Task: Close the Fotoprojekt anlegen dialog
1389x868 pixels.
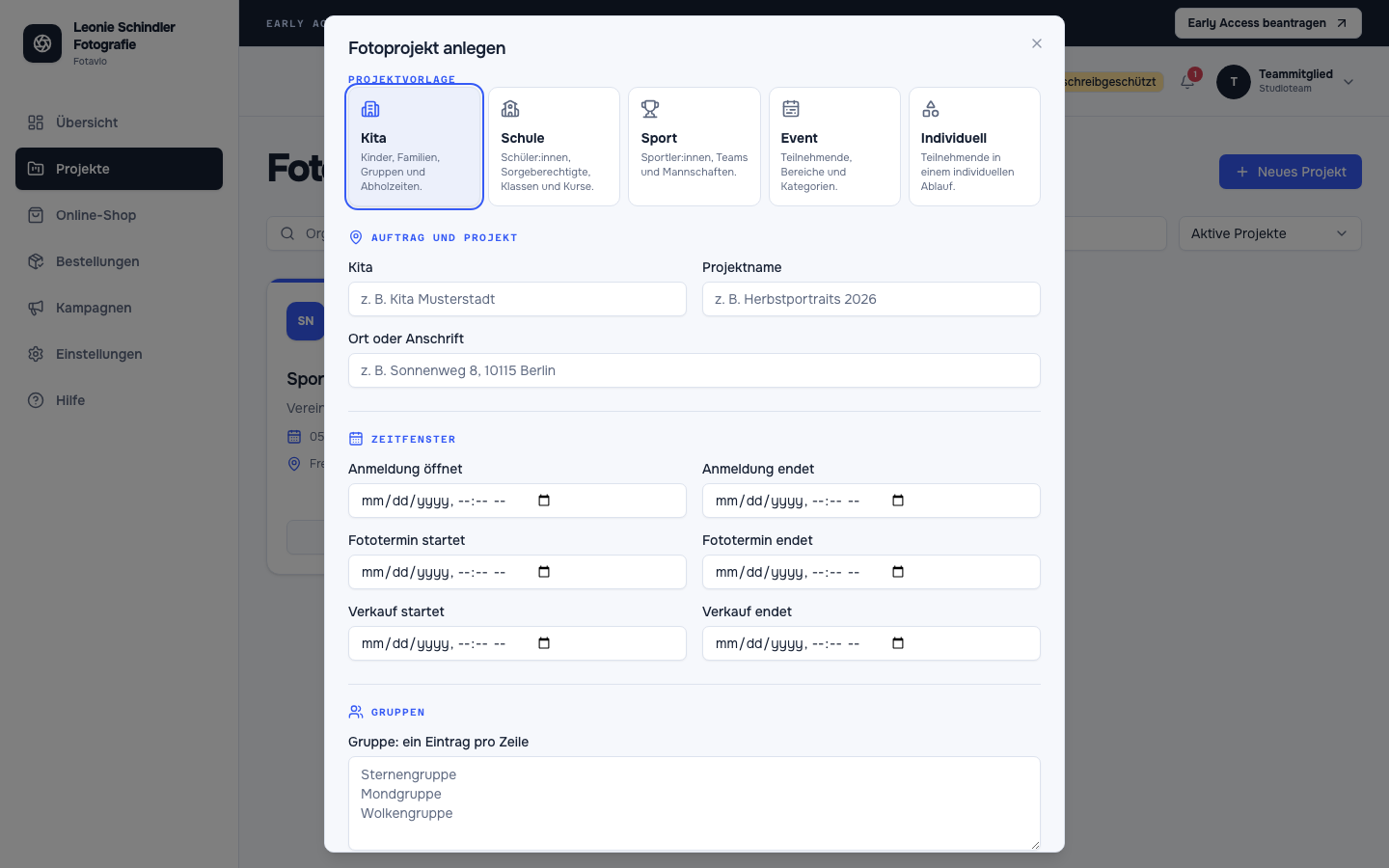Action: click(1037, 43)
